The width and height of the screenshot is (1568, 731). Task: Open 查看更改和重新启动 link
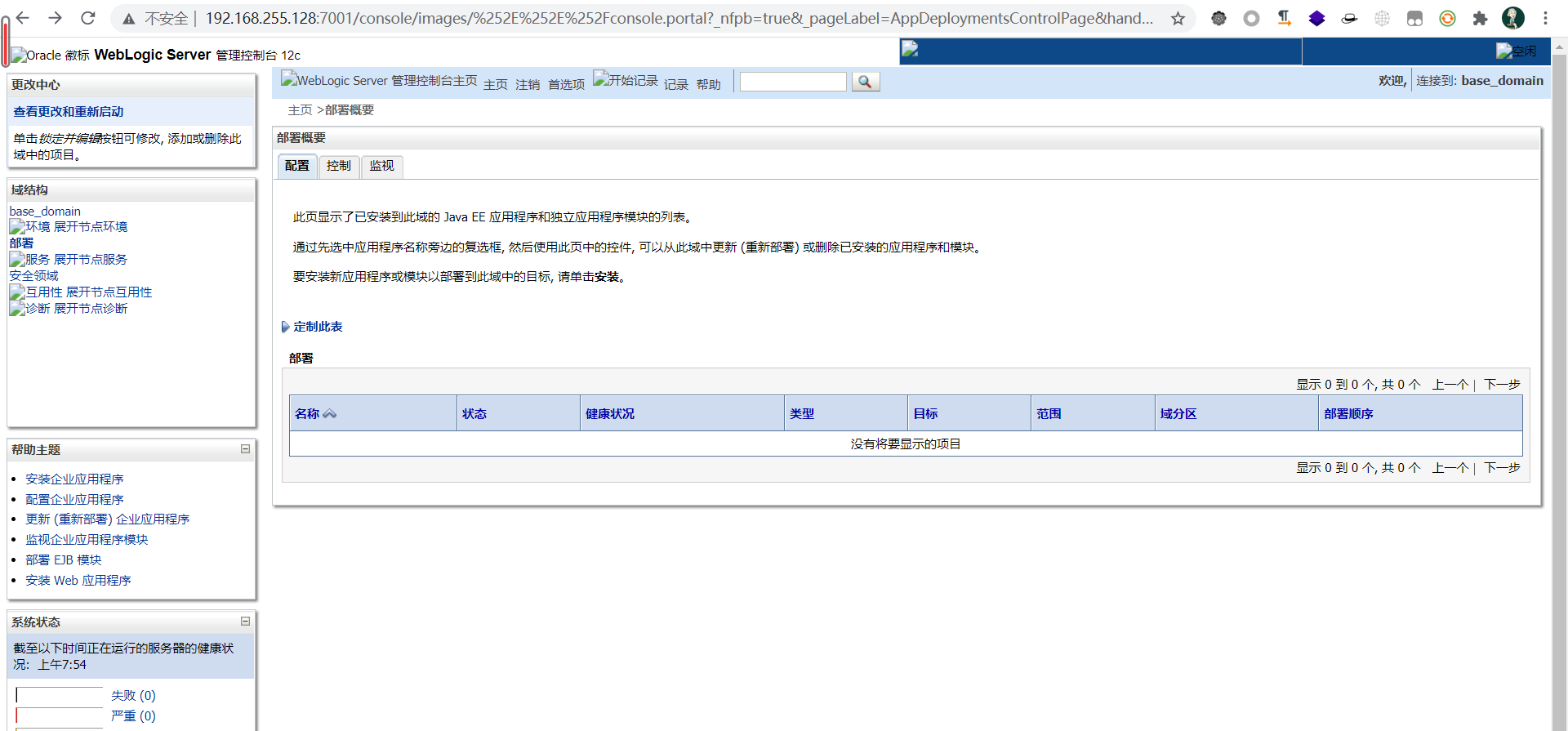point(69,112)
